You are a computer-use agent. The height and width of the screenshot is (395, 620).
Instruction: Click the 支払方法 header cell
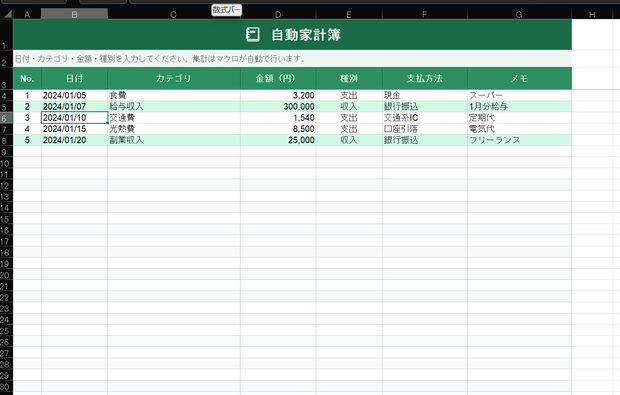click(x=424, y=78)
